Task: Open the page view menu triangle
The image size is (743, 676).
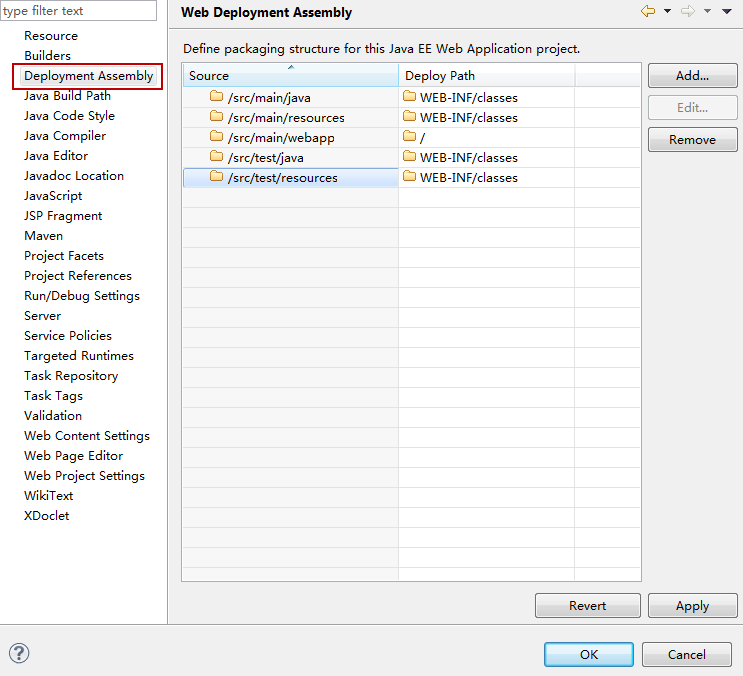Action: pyautogui.click(x=726, y=11)
